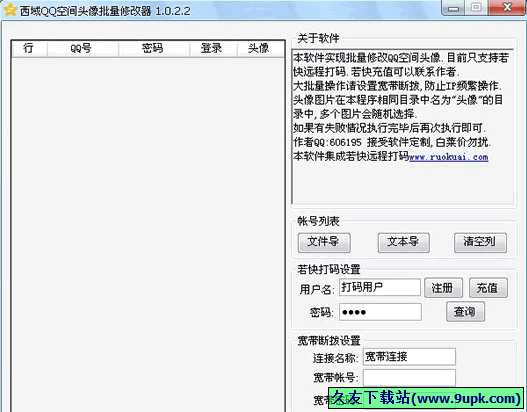The width and height of the screenshot is (527, 412).
Task: Click the 密码 column header
Action: [x=154, y=48]
